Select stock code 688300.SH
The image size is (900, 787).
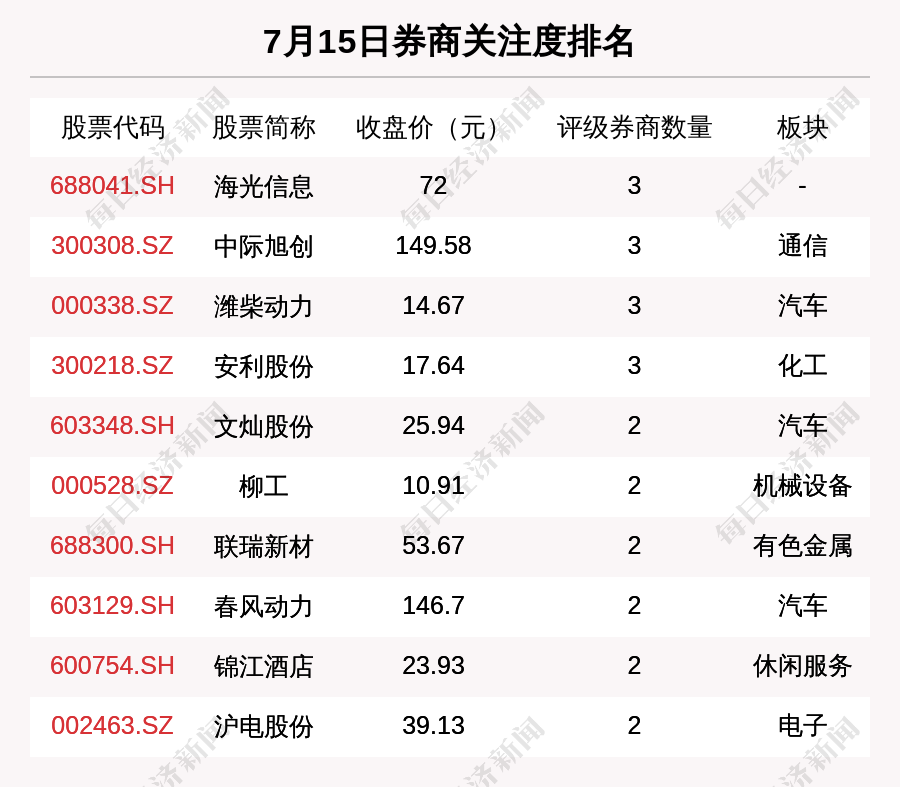point(112,546)
